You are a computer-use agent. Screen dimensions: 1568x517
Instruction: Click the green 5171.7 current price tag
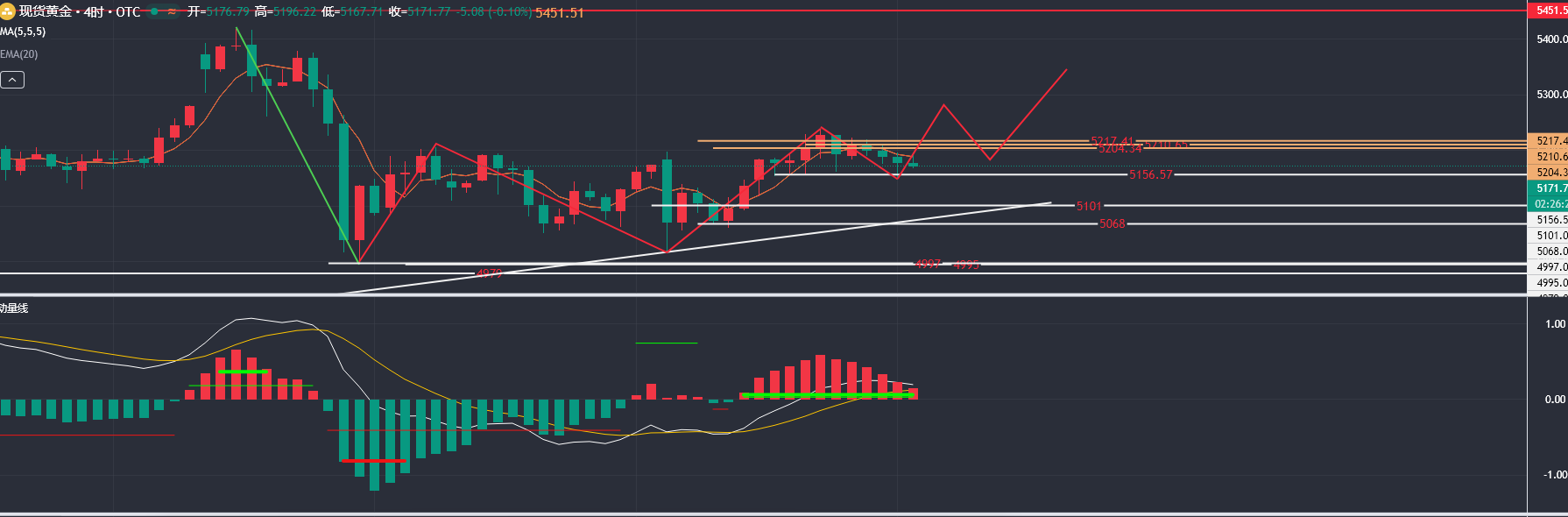pos(1550,188)
